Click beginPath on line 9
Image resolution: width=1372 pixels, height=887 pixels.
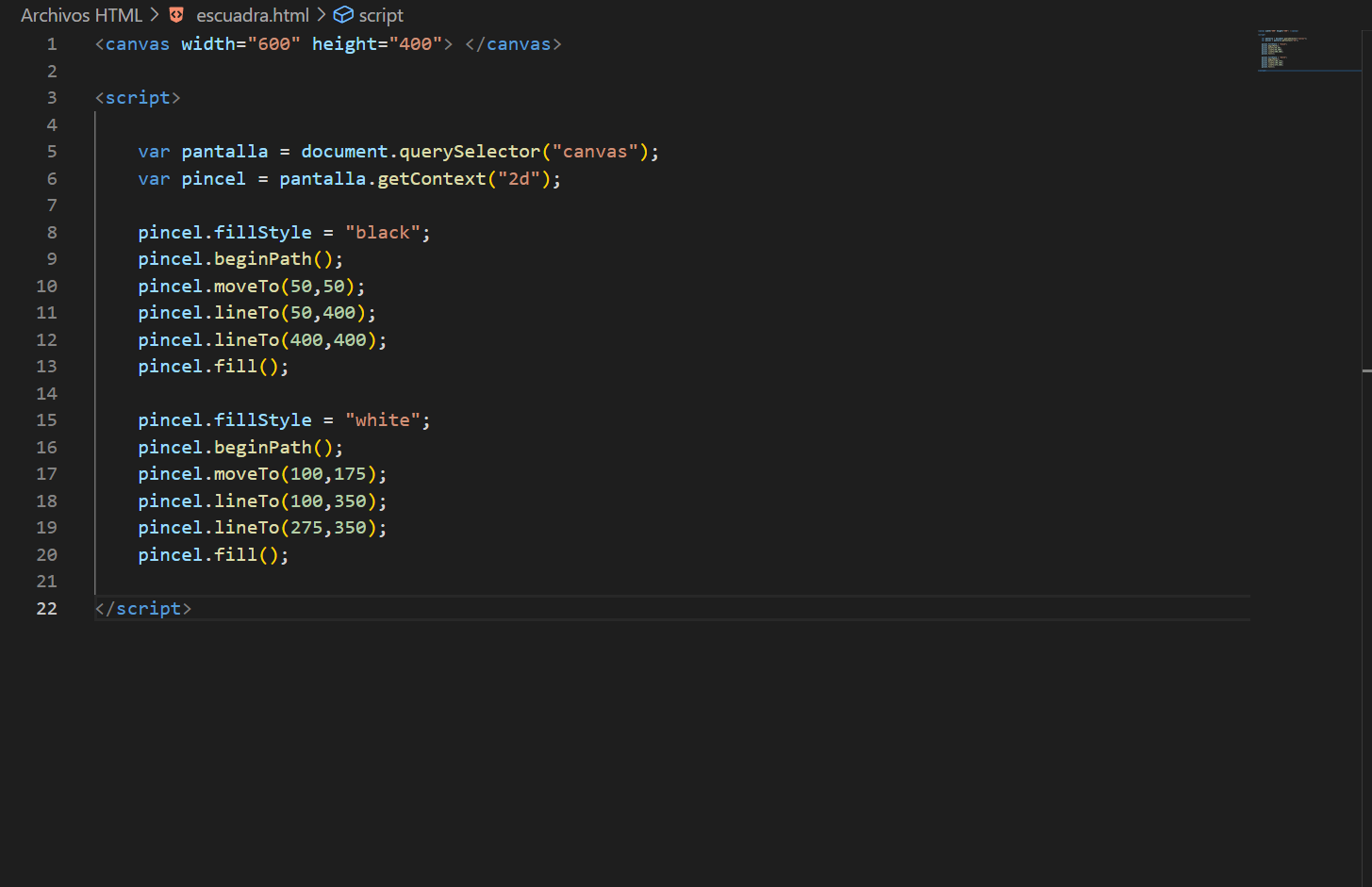[x=263, y=259]
